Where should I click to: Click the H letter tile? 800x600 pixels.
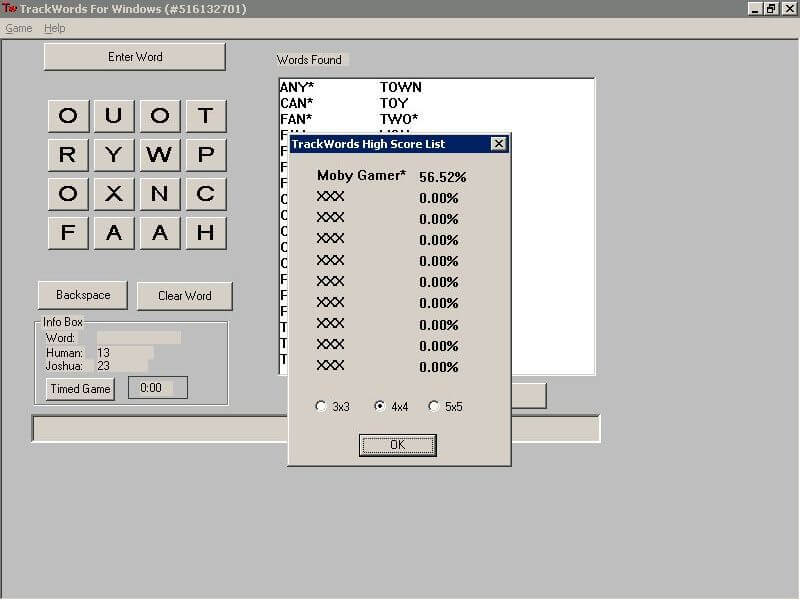pos(206,233)
